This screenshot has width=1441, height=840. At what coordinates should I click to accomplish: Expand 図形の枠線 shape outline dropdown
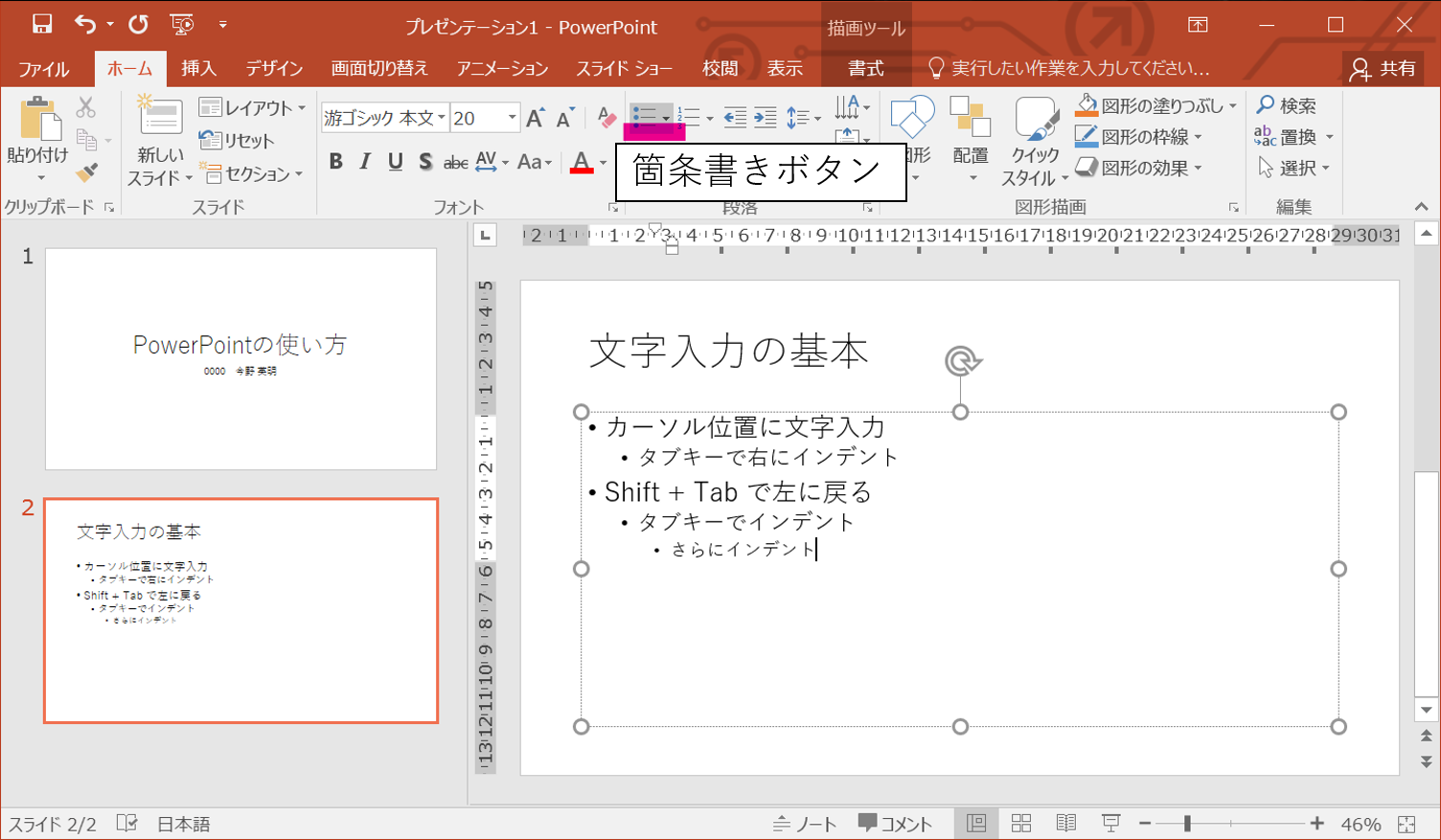[1198, 137]
